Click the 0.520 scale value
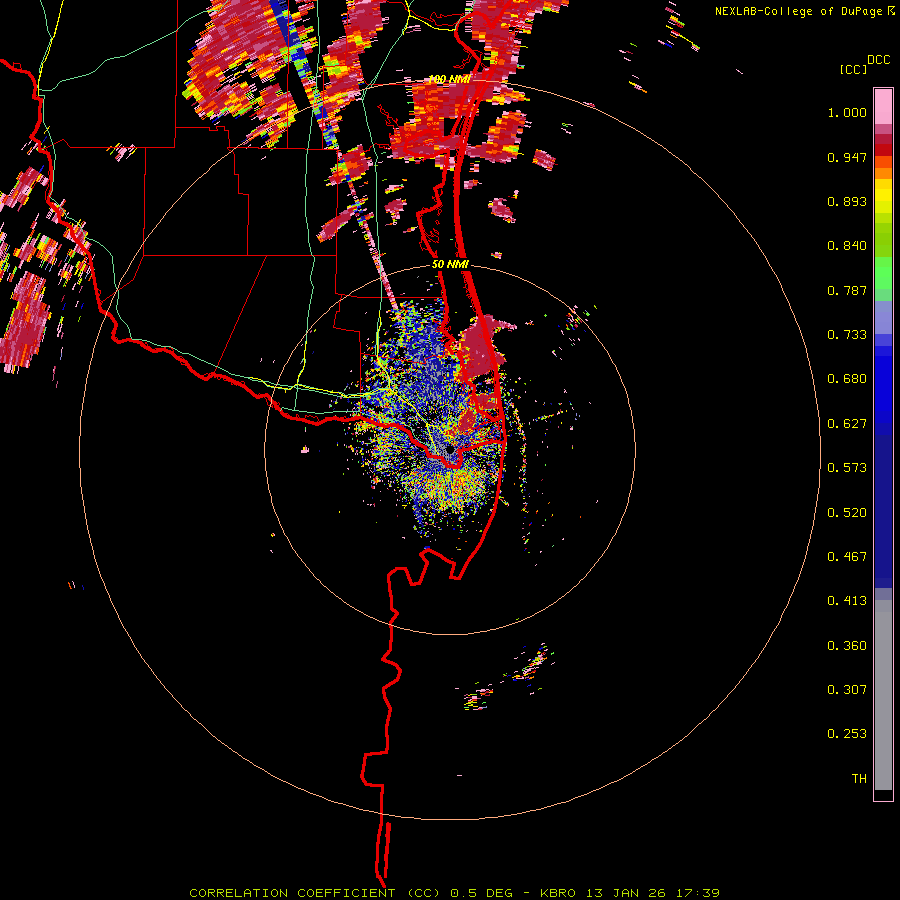The width and height of the screenshot is (900, 900). pos(847,513)
